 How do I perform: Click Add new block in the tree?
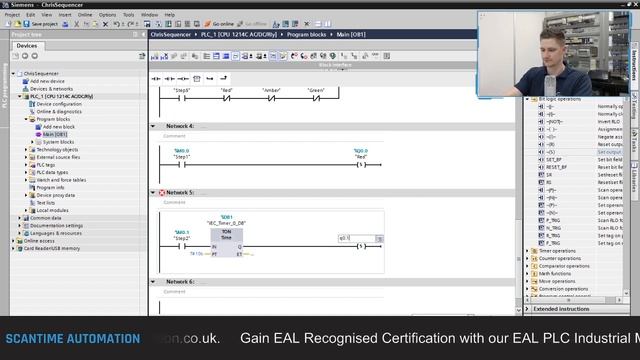click(x=59, y=127)
